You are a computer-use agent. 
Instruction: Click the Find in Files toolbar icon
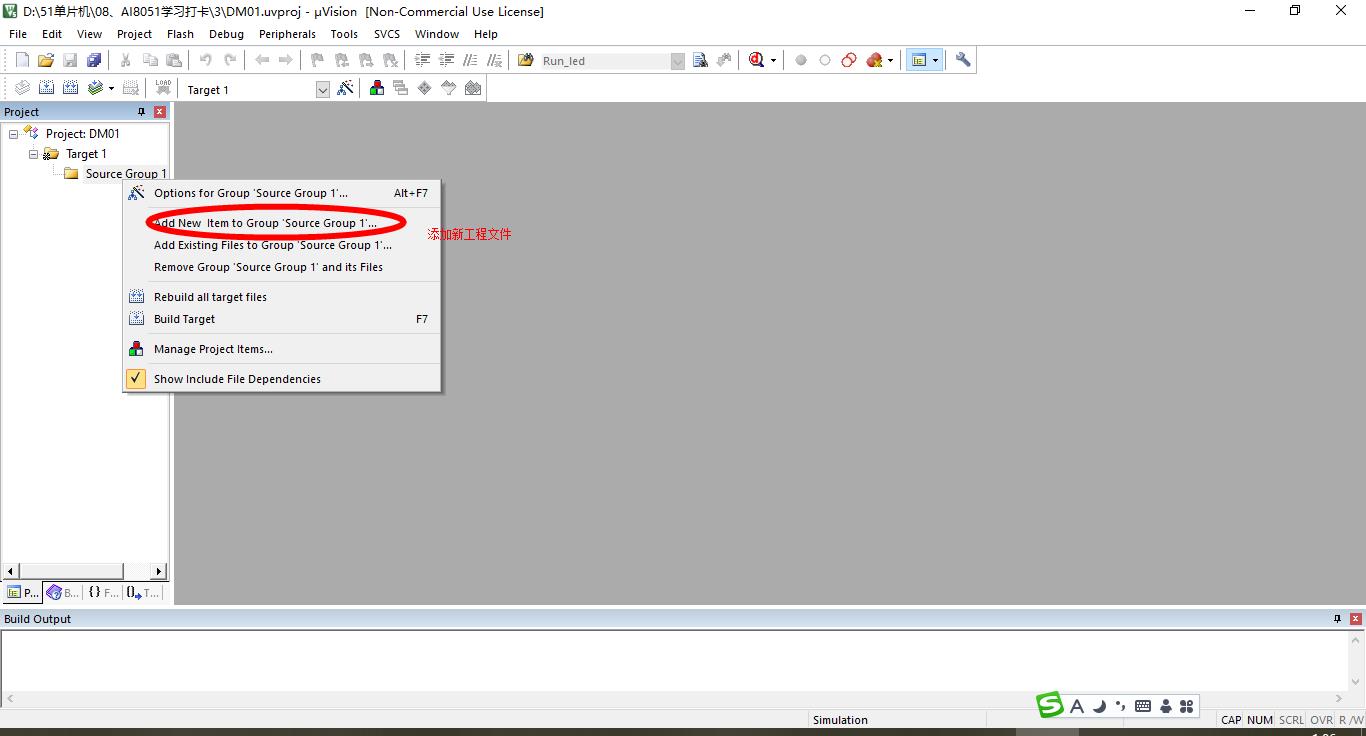pos(700,60)
